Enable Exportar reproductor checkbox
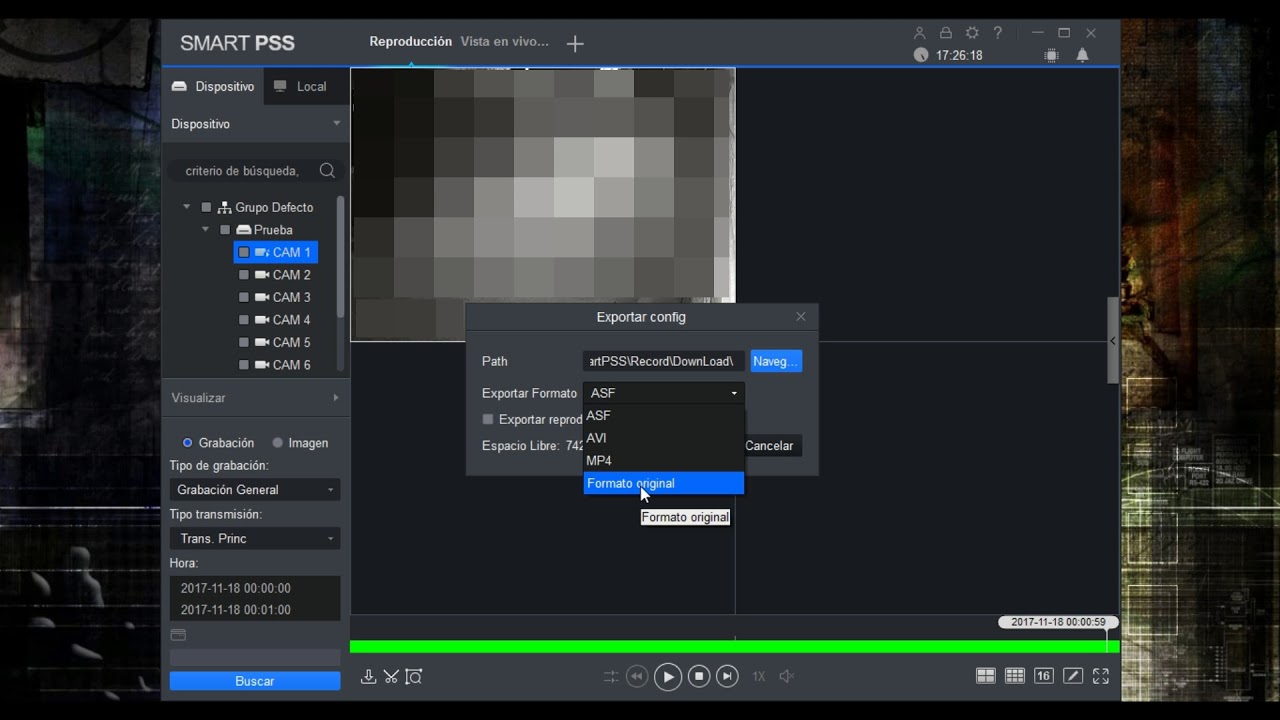The height and width of the screenshot is (720, 1280). (488, 420)
